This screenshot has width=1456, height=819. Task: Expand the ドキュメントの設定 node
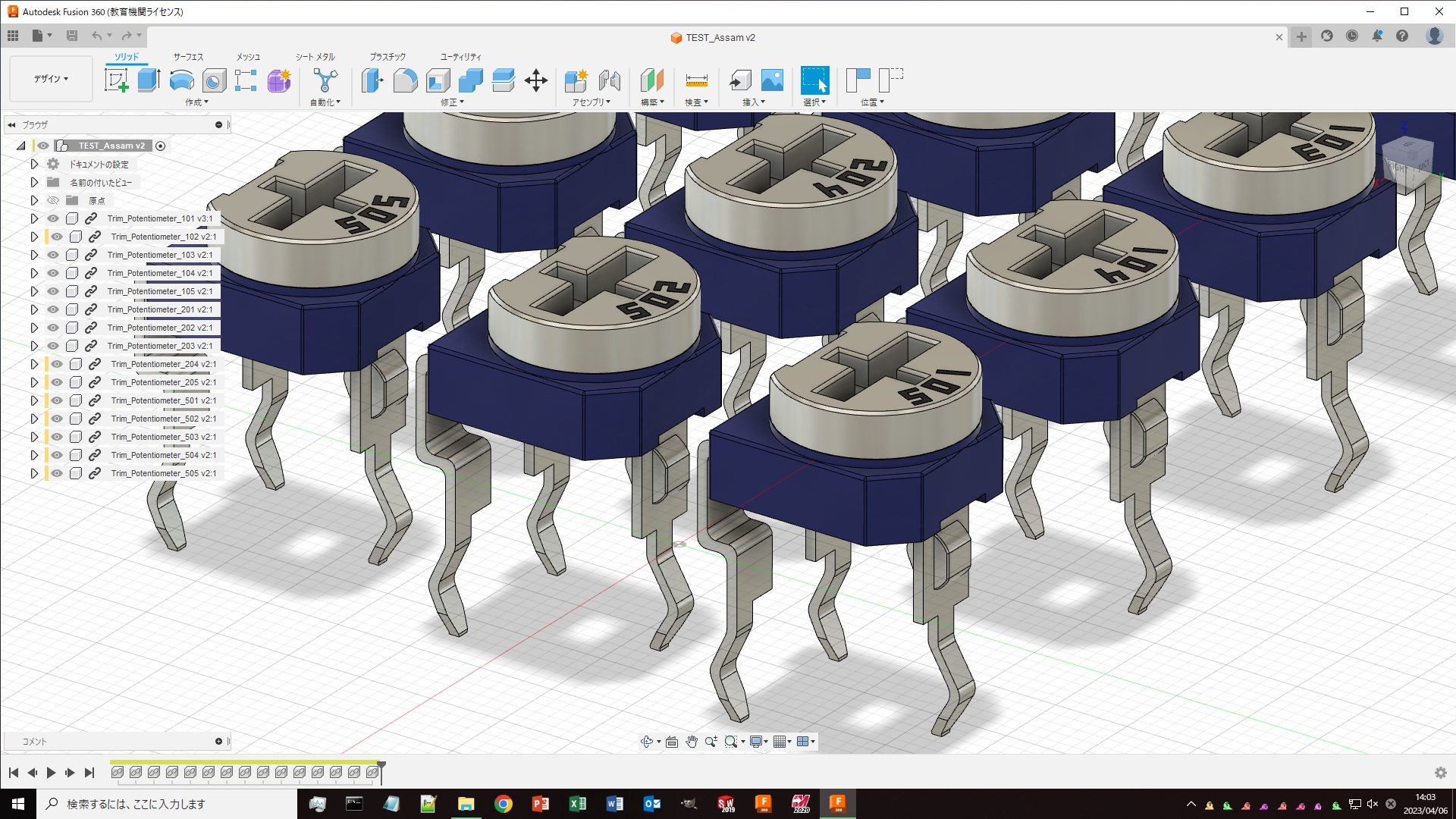coord(34,164)
